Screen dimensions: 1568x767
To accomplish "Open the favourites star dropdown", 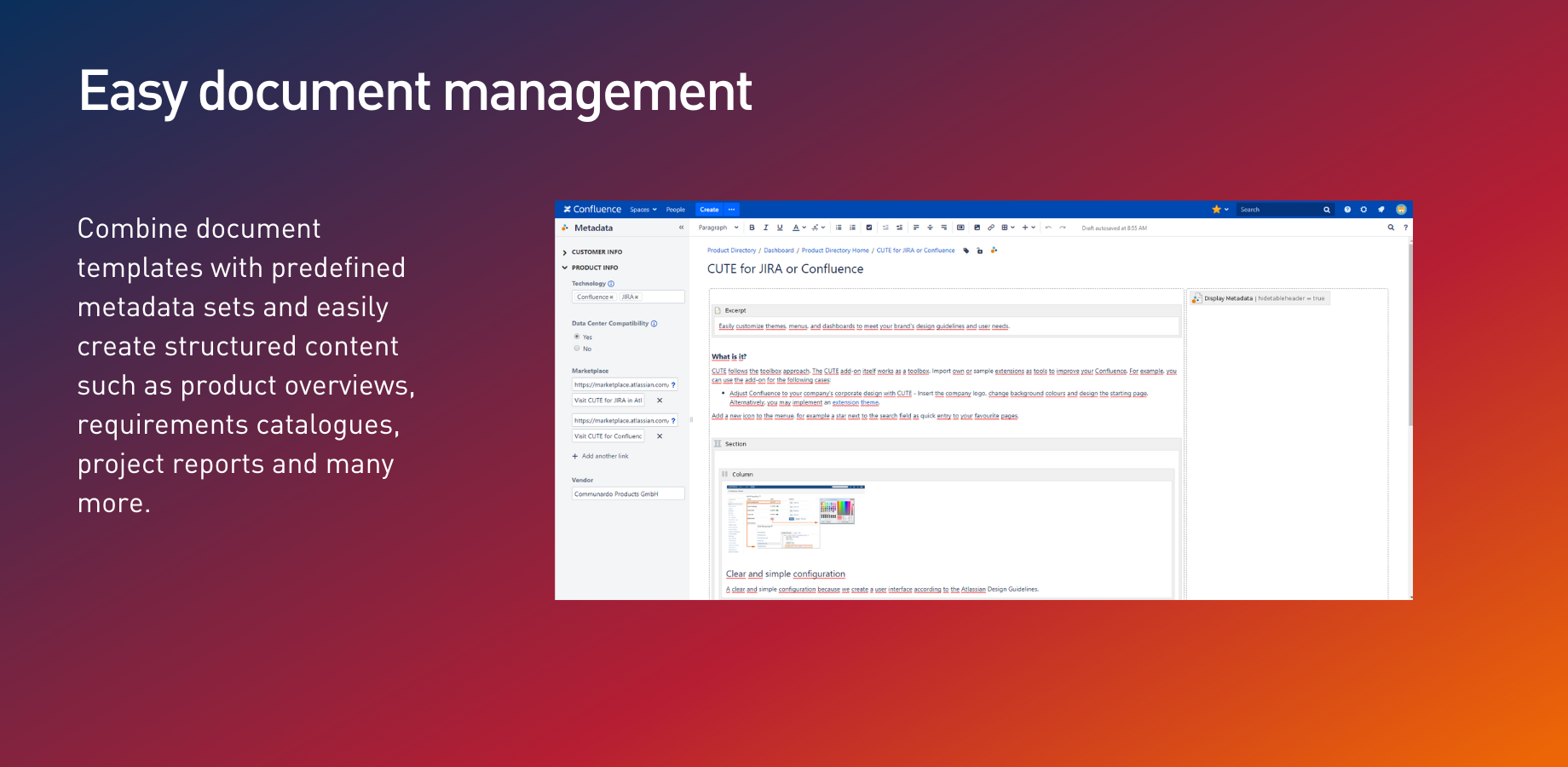I will point(1220,210).
